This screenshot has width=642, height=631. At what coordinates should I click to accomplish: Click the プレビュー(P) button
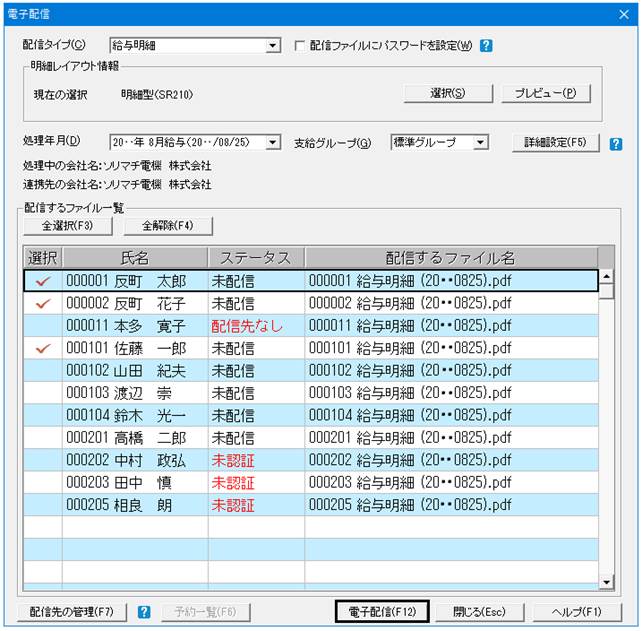coord(545,93)
